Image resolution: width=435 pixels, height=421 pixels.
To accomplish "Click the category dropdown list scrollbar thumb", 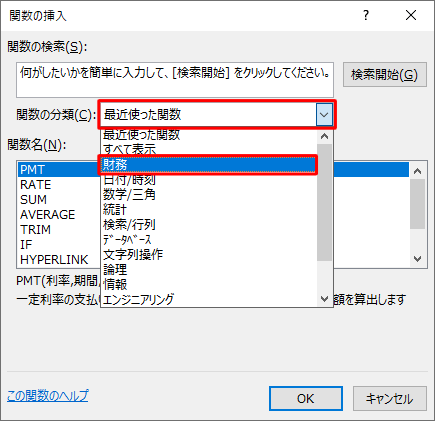I will pos(324,202).
